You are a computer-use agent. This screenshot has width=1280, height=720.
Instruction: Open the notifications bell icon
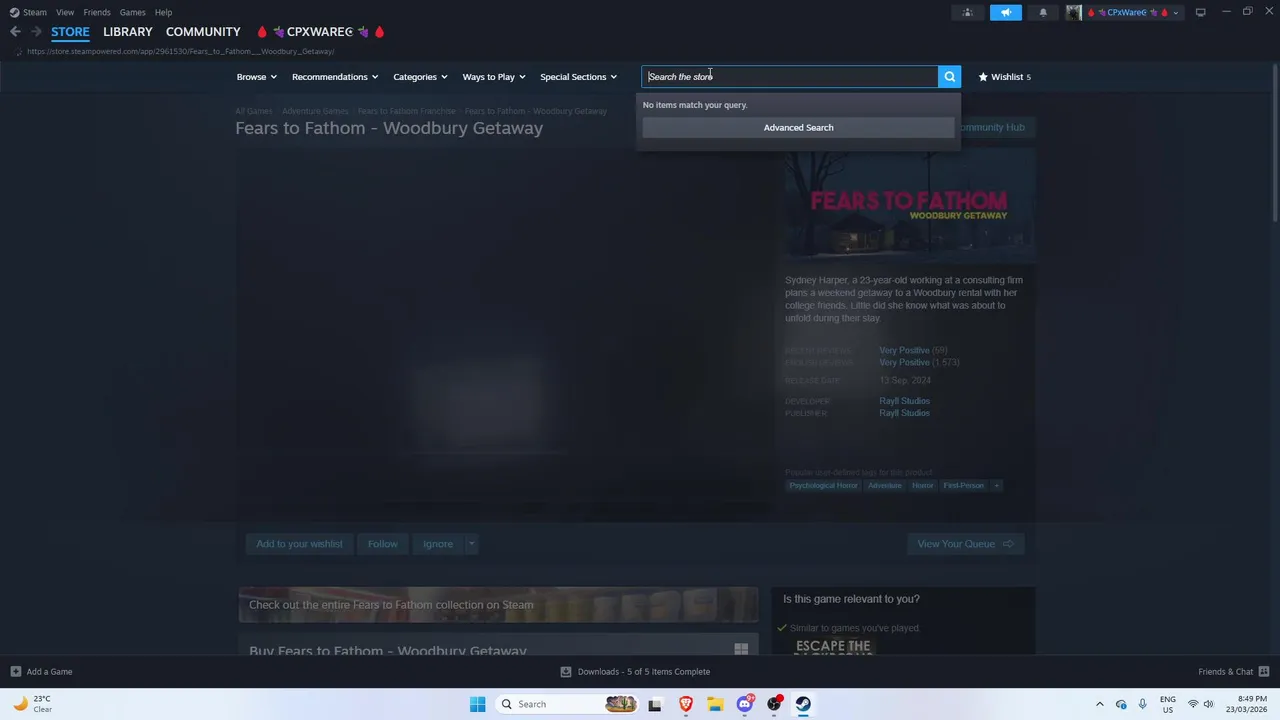tap(1043, 12)
